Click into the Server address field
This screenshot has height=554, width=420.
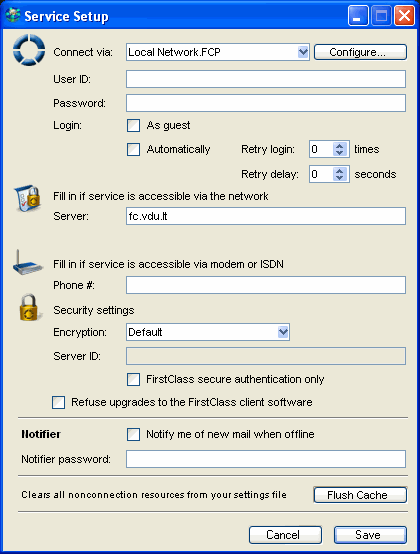[x=266, y=216]
